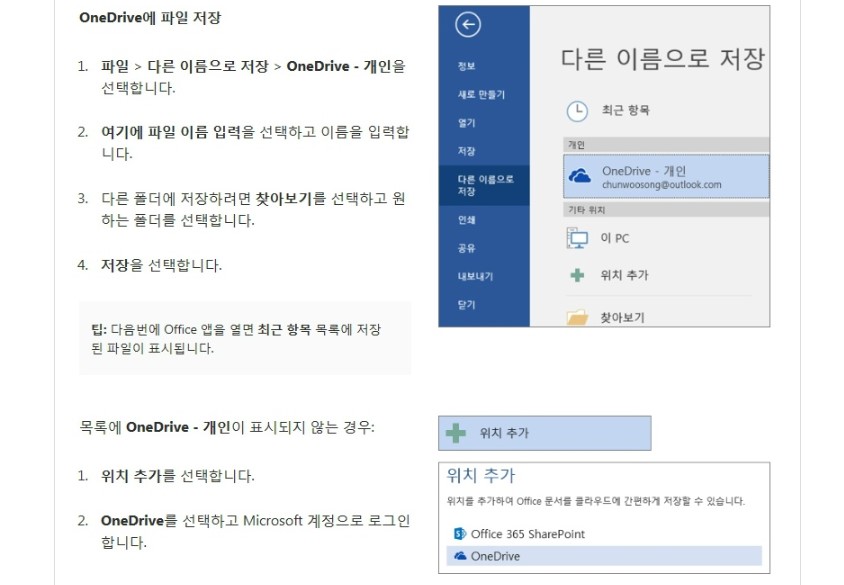Open 인쇄 in the blue sidebar
This screenshot has height=585, width=844.
tap(466, 220)
